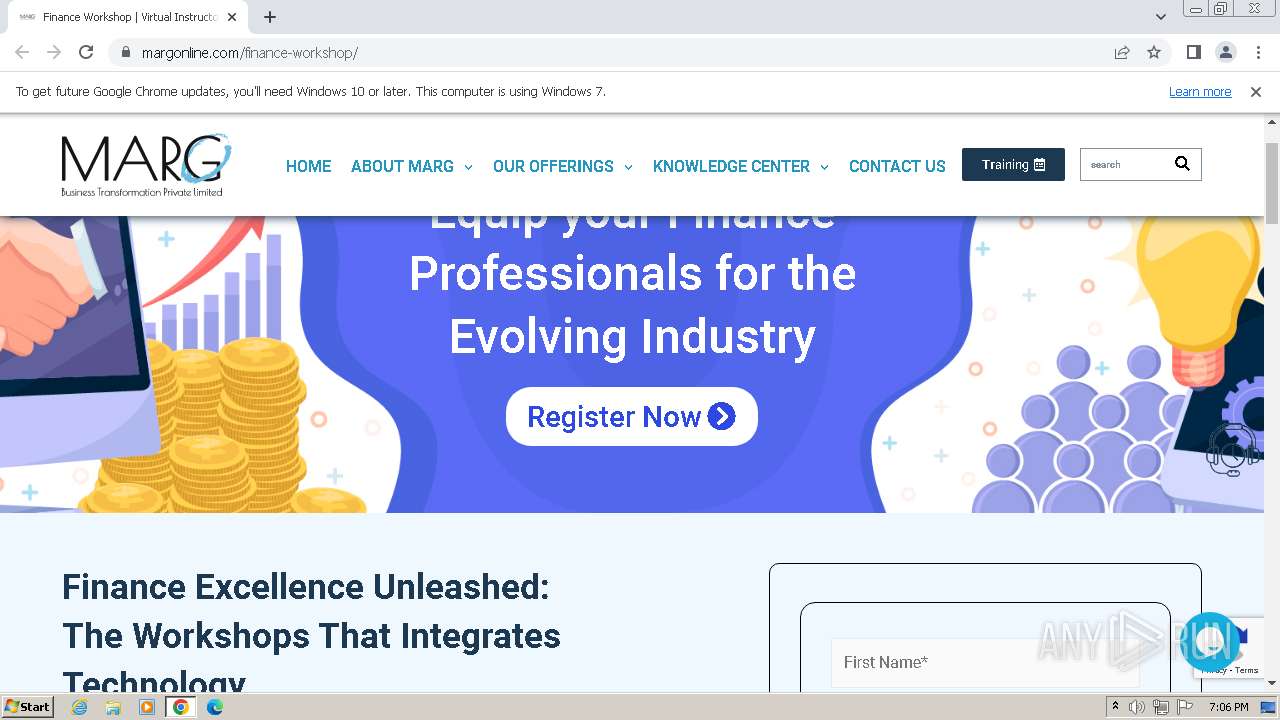Expand the ABOUT MARG dropdown
Screen dimensions: 1280x720
(x=411, y=166)
